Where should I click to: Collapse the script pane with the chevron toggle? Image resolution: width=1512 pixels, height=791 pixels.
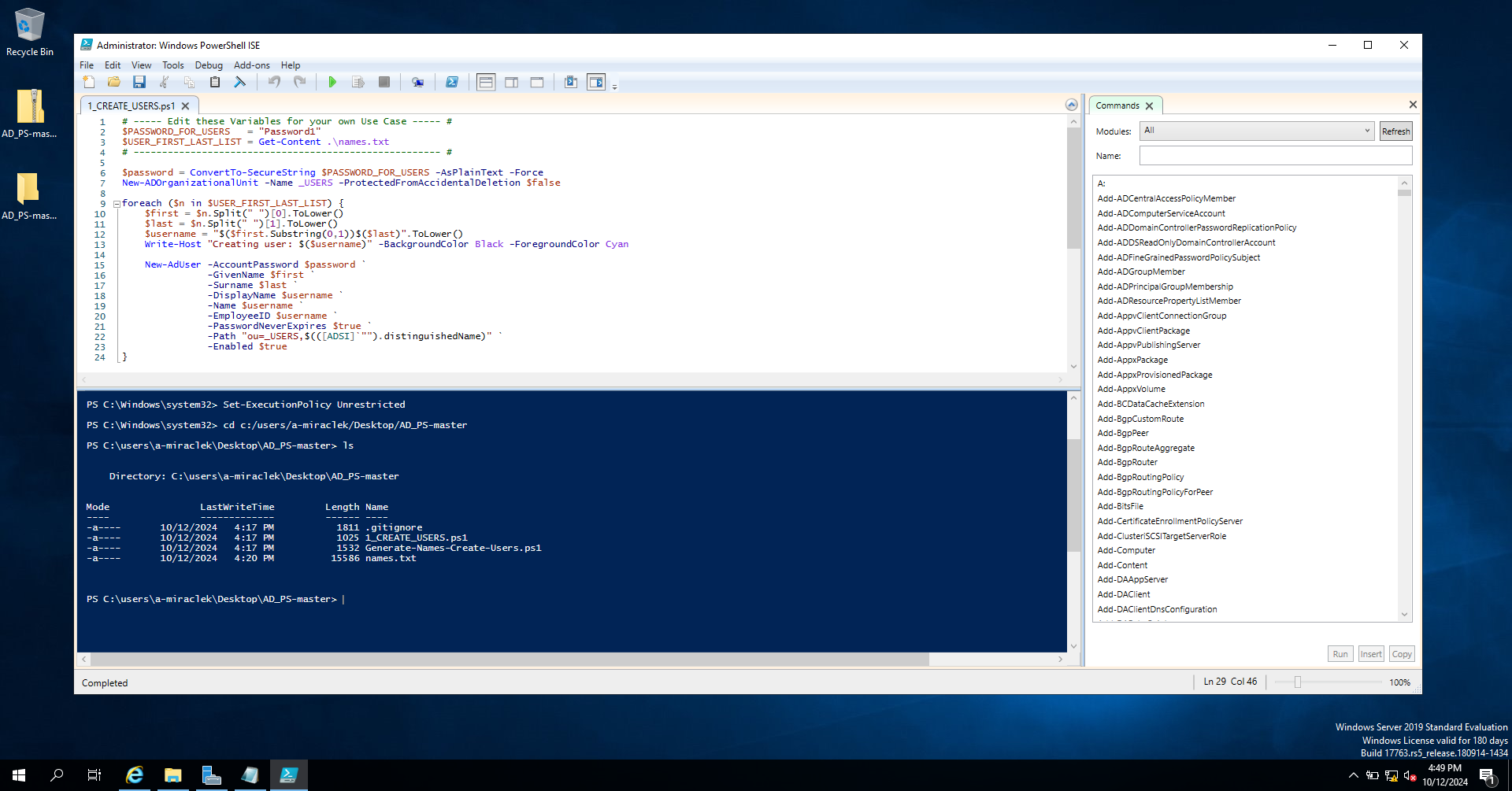pyautogui.click(x=1071, y=104)
